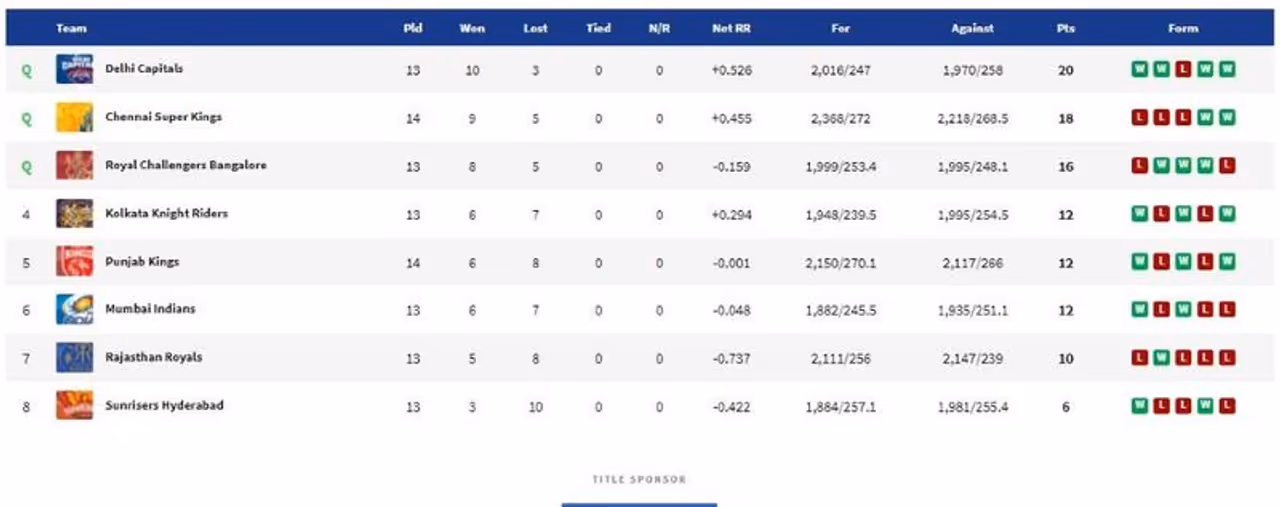Open the Delhi Capitals team name link
This screenshot has height=507, width=1280.
pyautogui.click(x=144, y=69)
